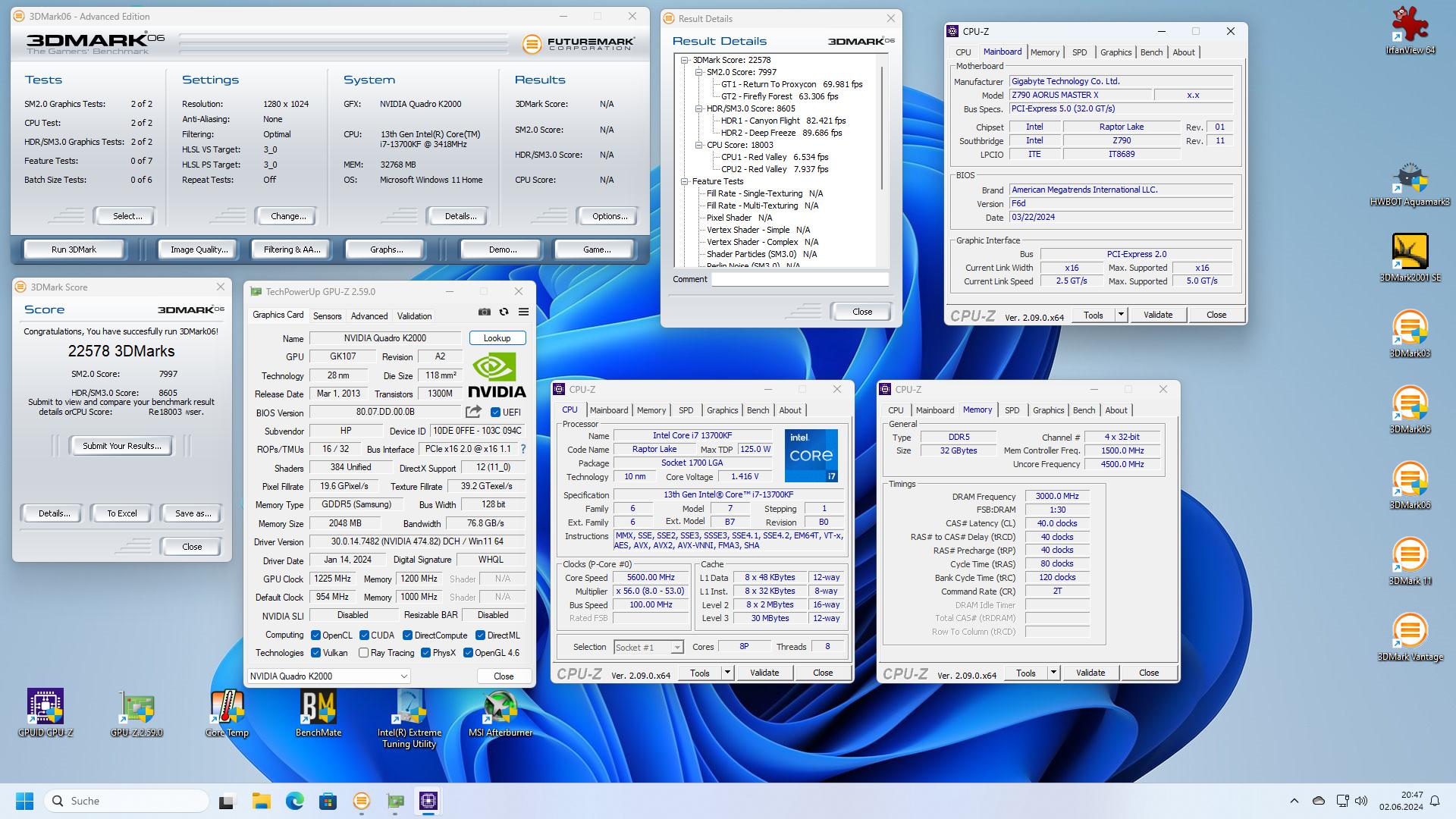The height and width of the screenshot is (819, 1456).
Task: Toggle UEFI checkbox in GPU-Z
Action: tap(495, 413)
